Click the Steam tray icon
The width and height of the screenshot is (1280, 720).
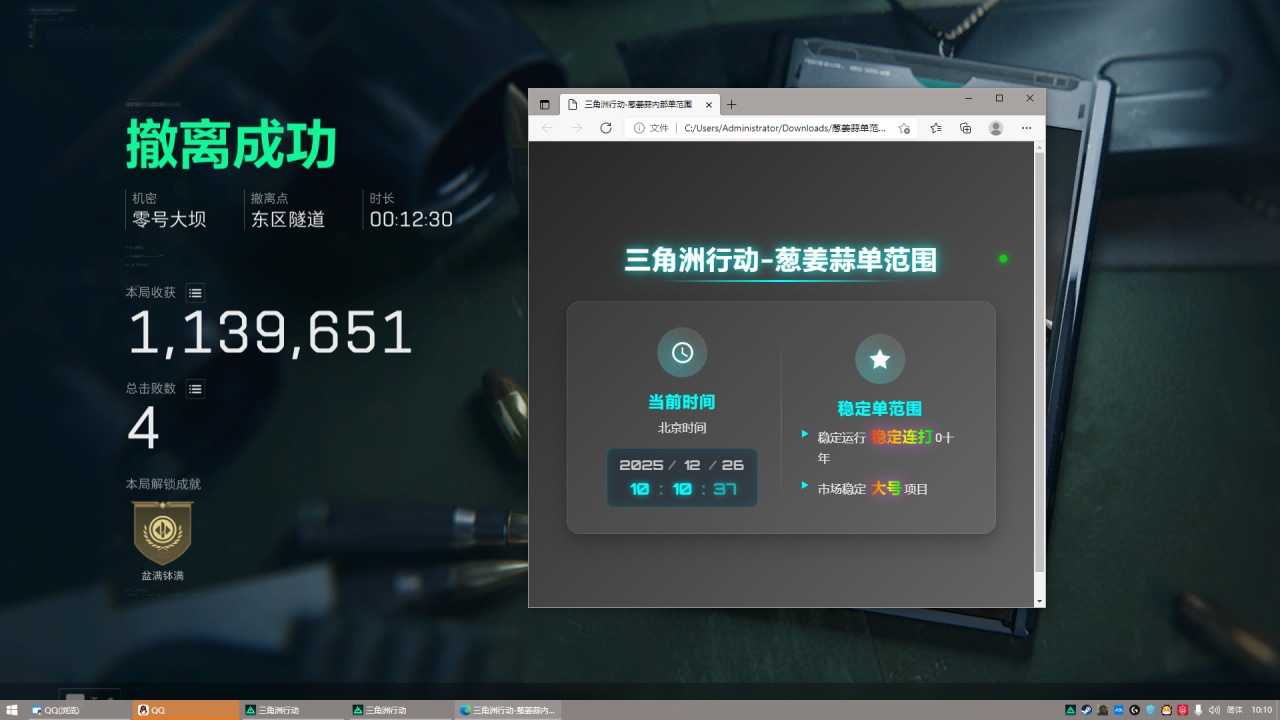point(1086,710)
